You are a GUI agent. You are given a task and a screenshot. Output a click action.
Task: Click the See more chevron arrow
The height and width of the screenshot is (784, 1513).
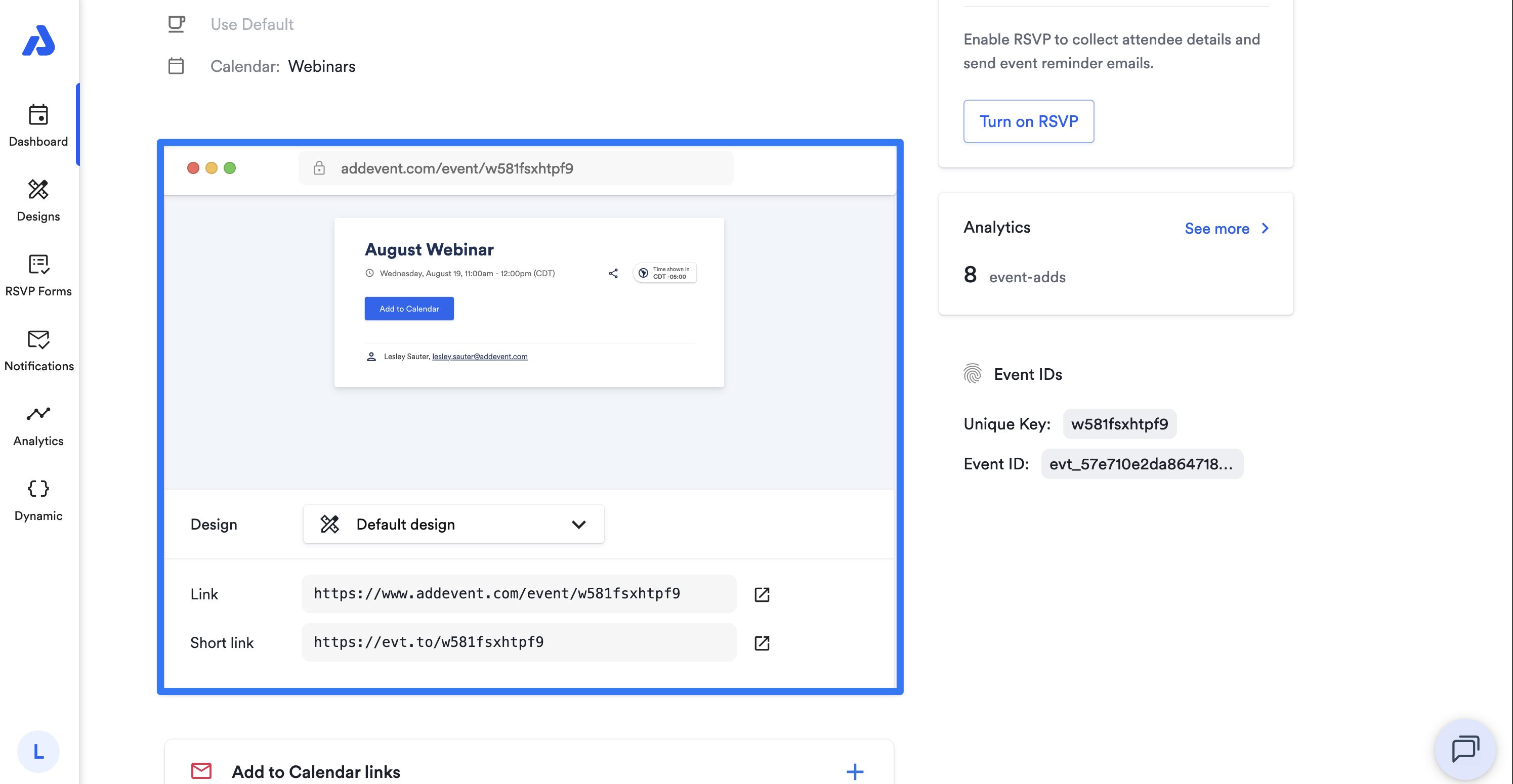click(x=1265, y=229)
